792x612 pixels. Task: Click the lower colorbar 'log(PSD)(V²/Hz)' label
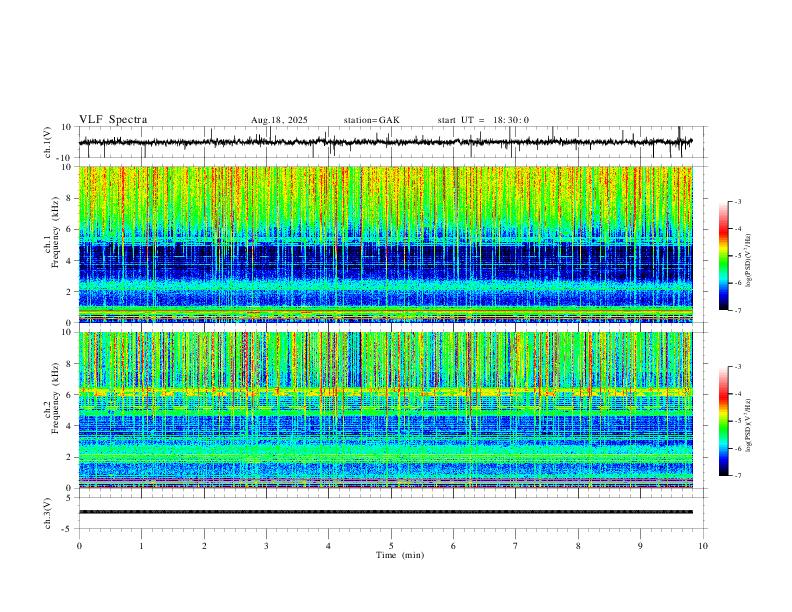pos(749,425)
